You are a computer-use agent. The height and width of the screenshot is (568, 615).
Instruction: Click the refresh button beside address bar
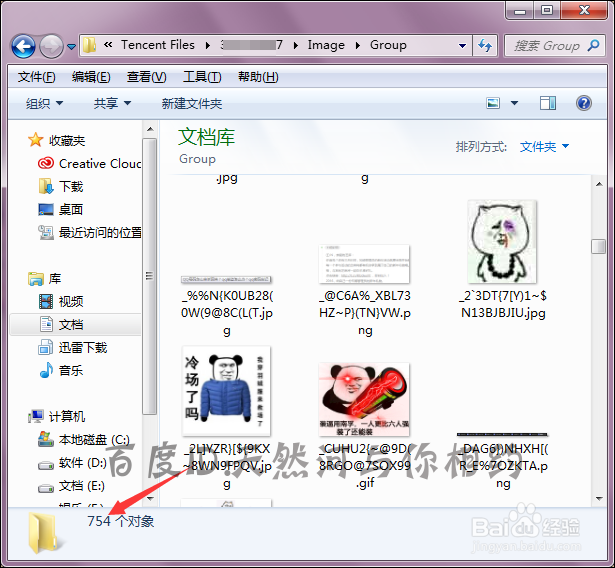click(x=485, y=46)
